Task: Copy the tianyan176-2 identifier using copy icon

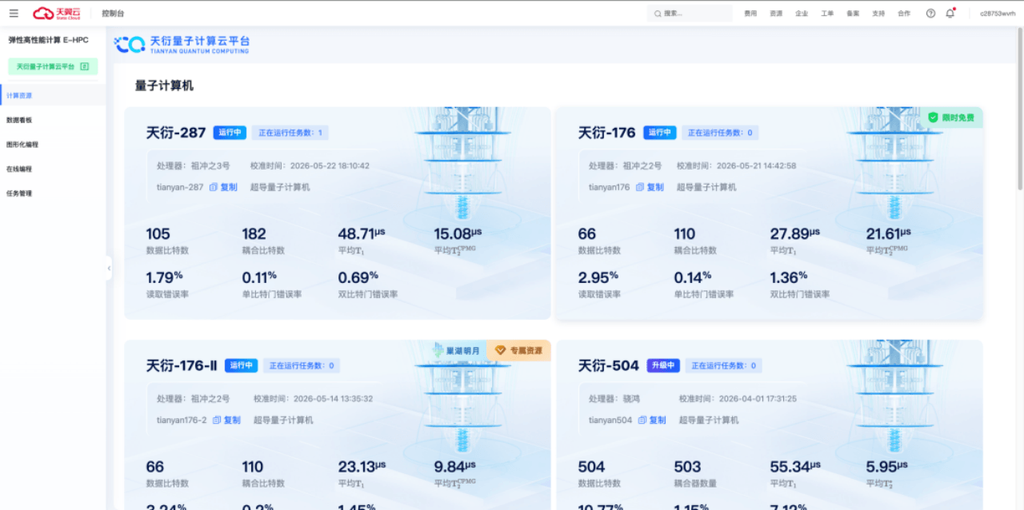Action: pos(217,421)
